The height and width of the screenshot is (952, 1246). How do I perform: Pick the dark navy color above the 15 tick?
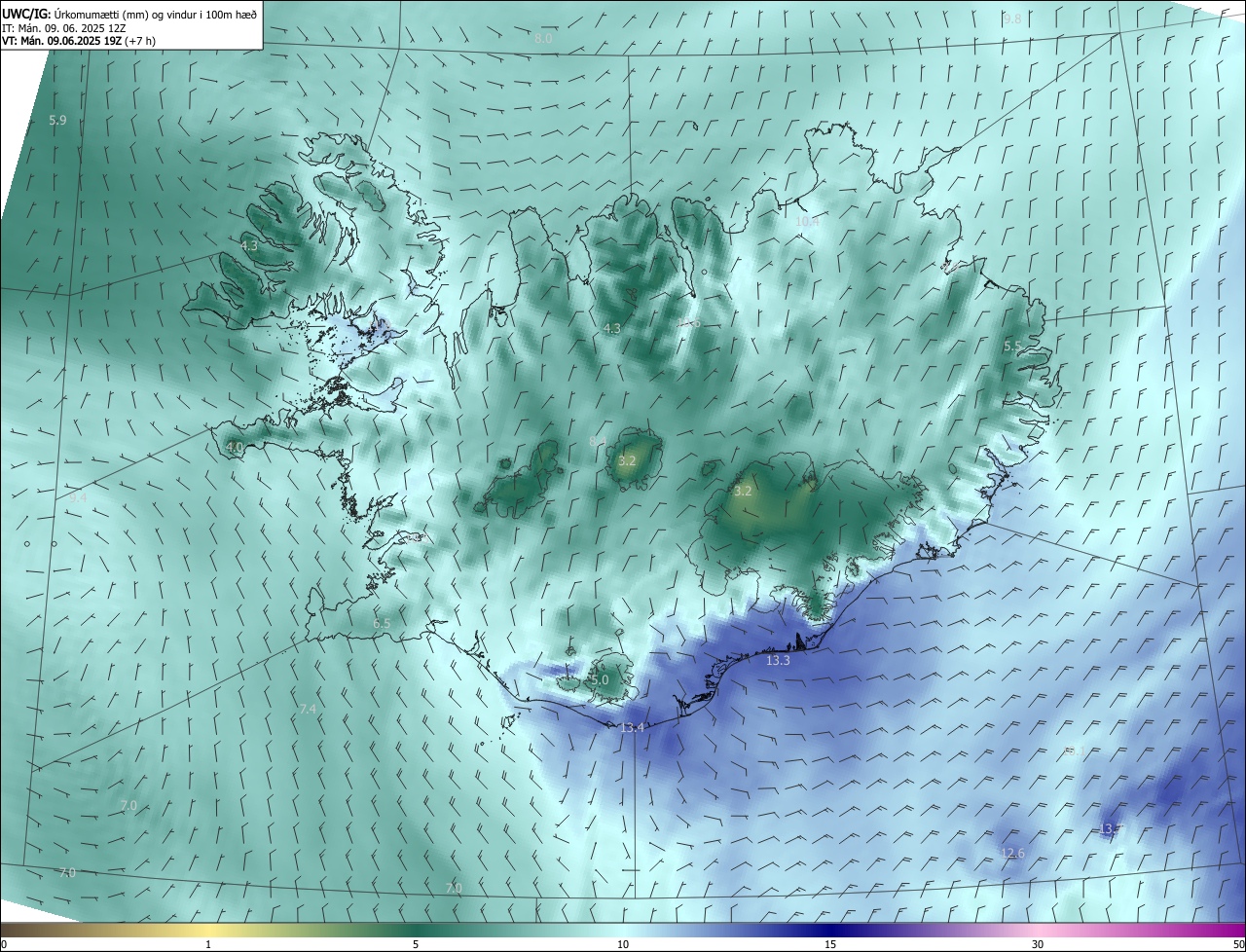(830, 930)
